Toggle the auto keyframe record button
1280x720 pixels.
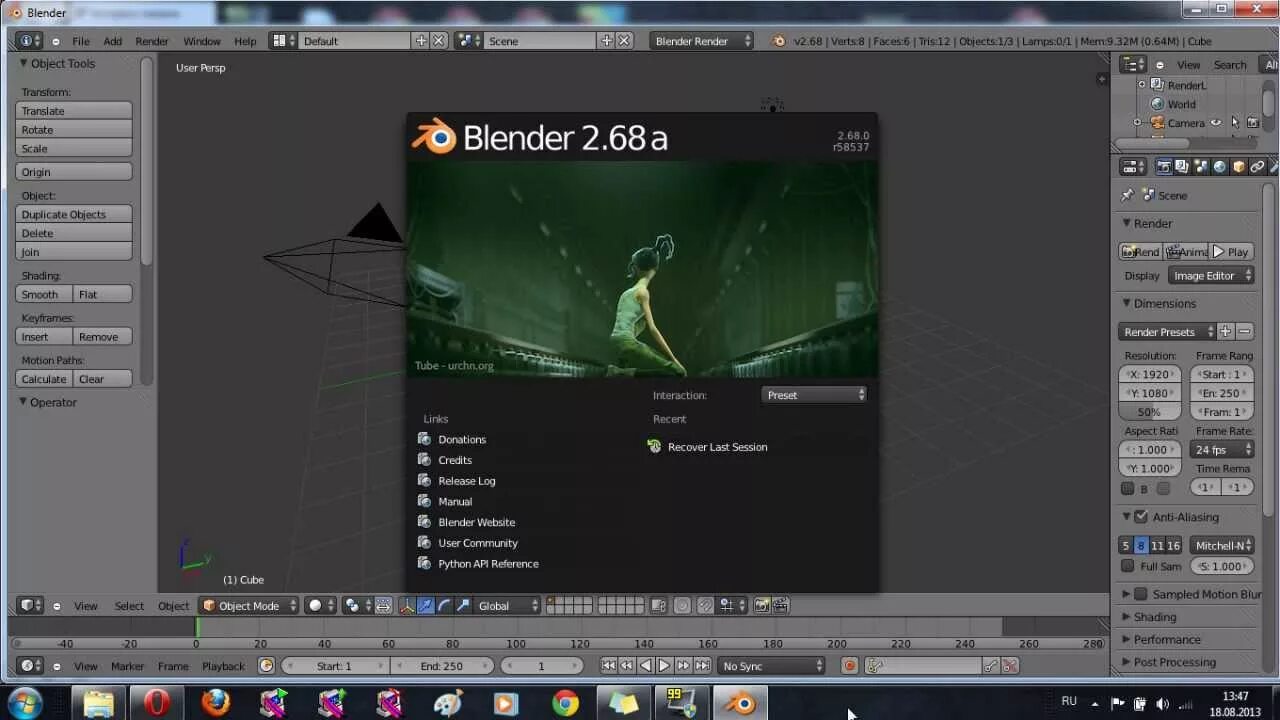point(850,666)
